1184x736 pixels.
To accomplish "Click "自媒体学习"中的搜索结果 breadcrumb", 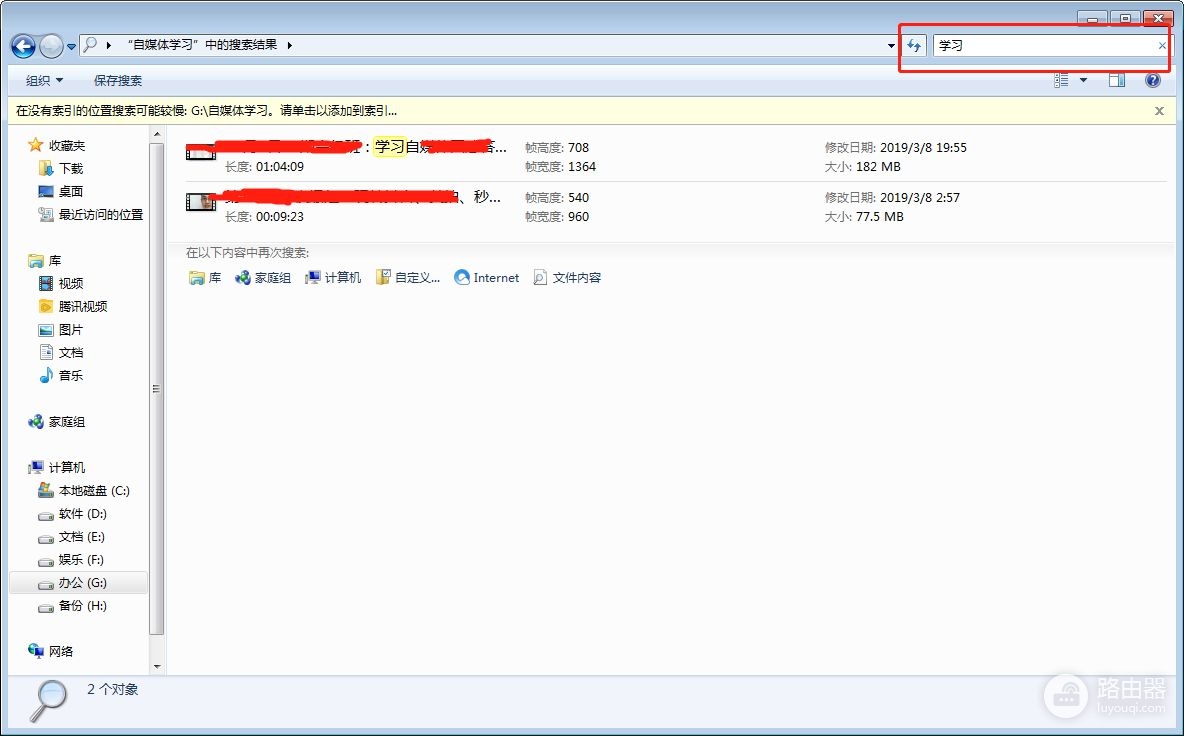I will point(203,45).
